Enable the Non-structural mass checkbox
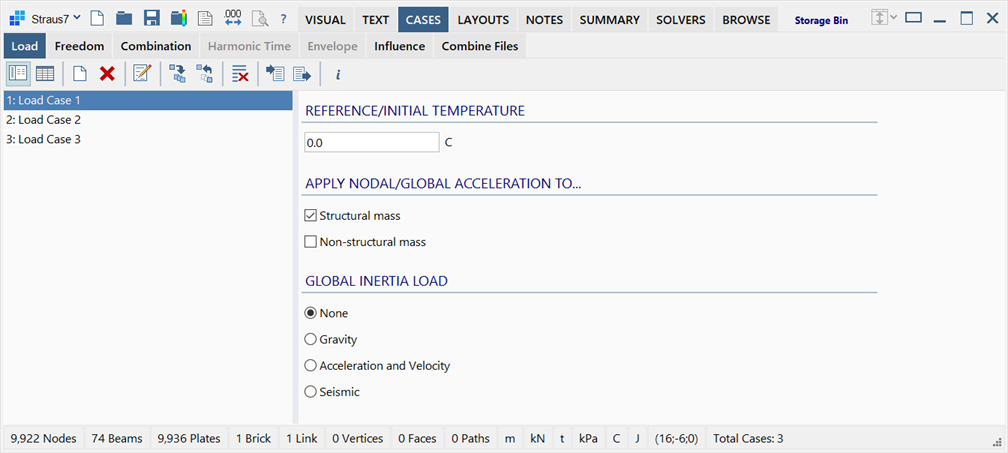 (x=310, y=242)
